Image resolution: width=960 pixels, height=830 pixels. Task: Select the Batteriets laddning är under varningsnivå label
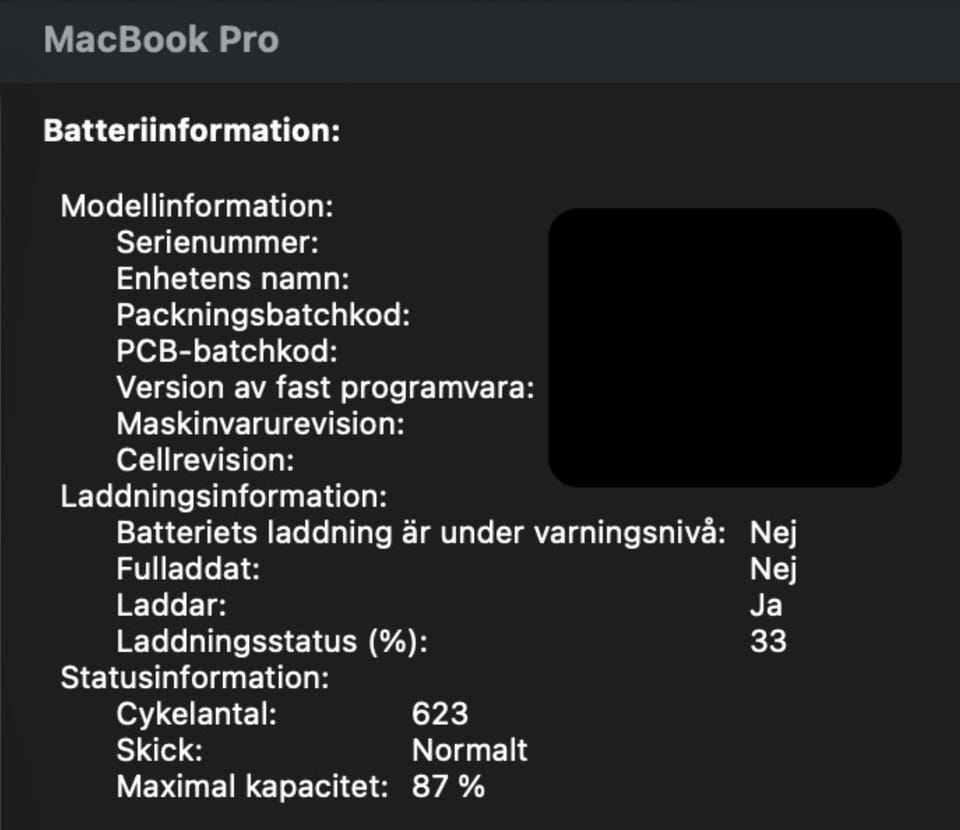(420, 533)
